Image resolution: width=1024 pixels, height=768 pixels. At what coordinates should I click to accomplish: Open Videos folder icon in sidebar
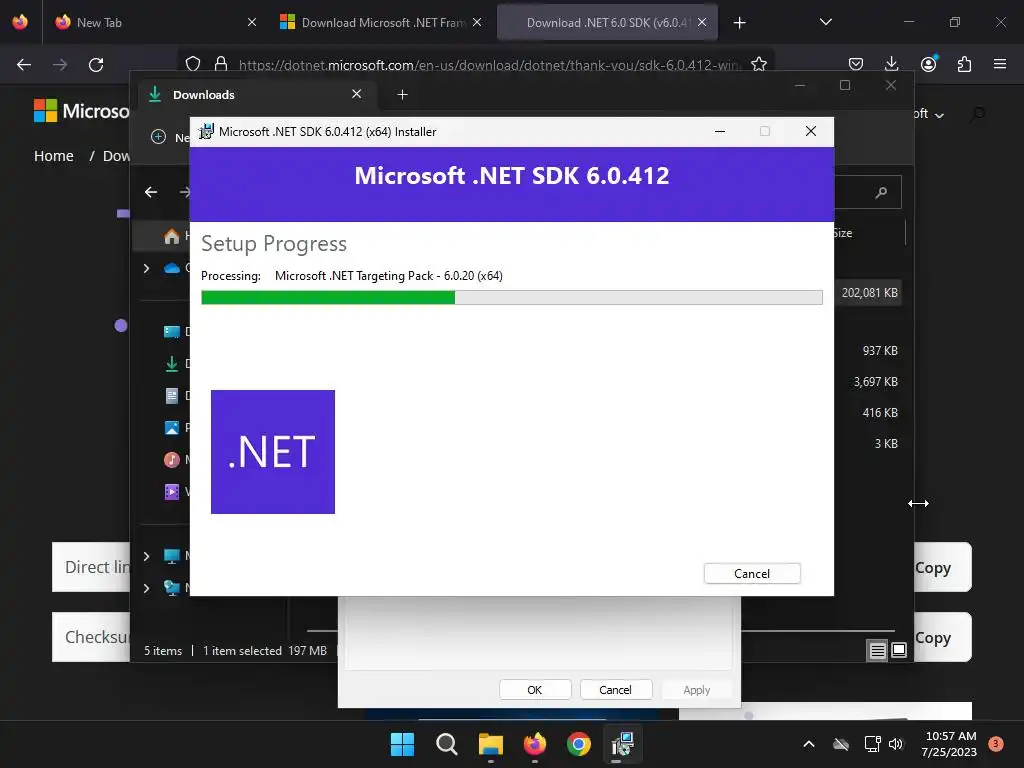tap(172, 491)
